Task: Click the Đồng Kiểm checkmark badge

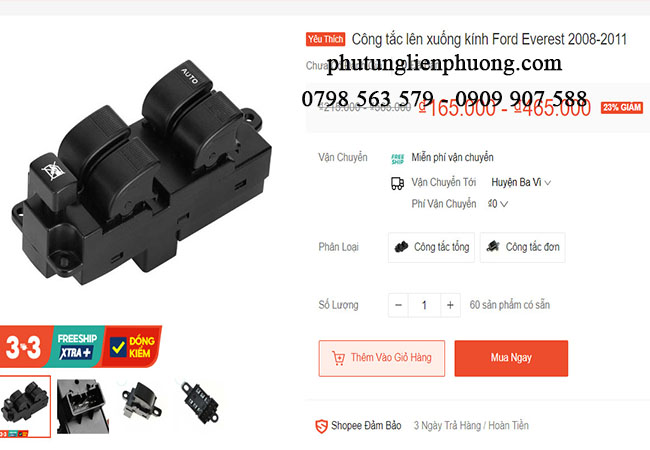Action: tap(132, 347)
